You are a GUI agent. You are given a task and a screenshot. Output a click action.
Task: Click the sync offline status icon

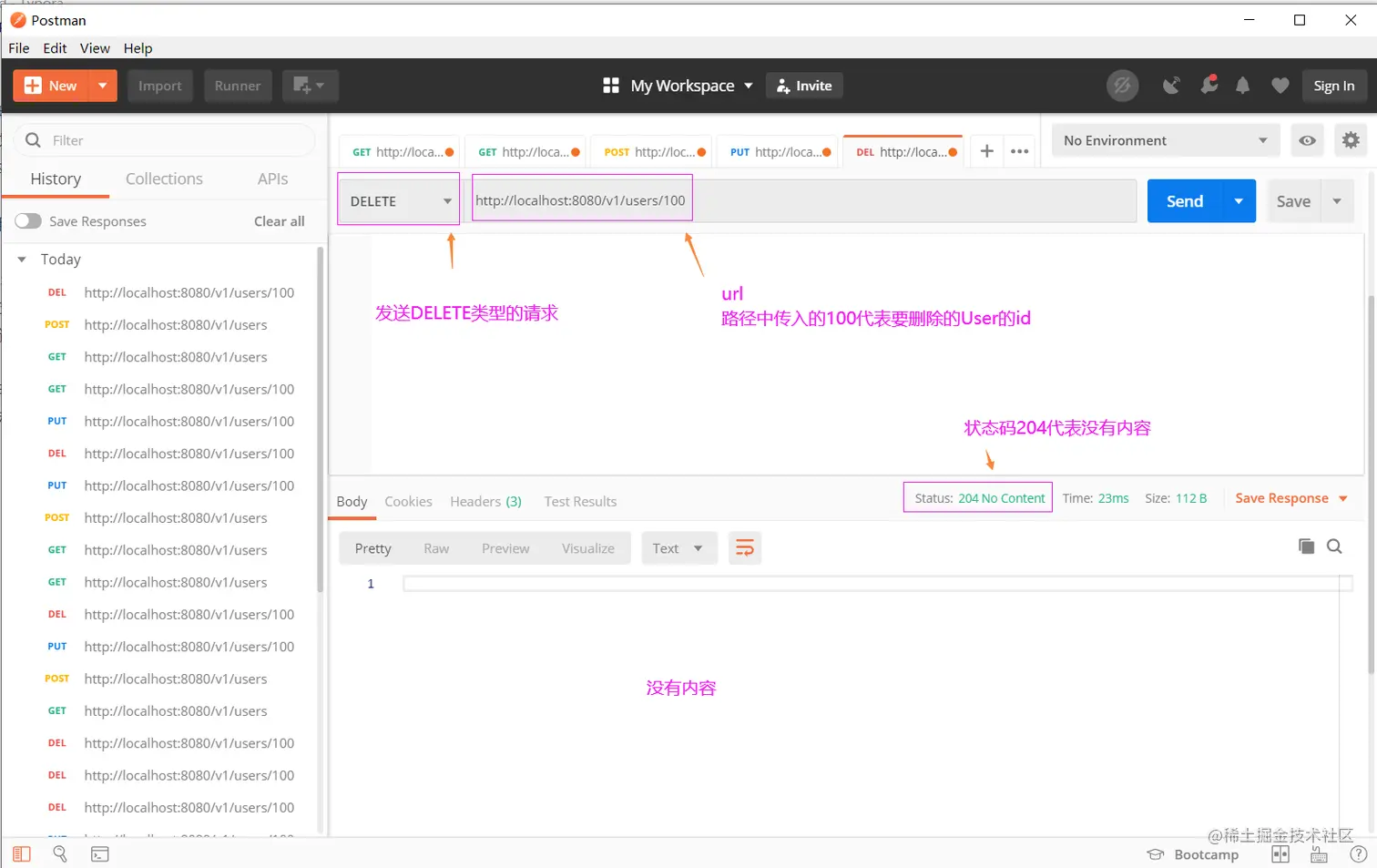pyautogui.click(x=1122, y=86)
